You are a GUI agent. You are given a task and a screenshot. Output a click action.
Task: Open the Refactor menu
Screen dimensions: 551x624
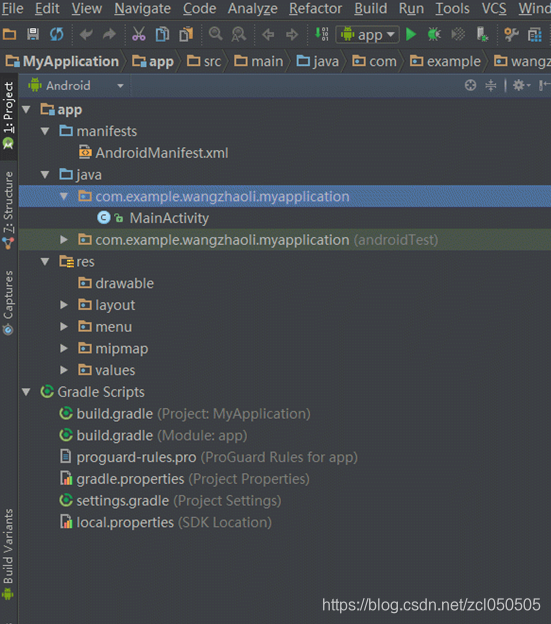click(315, 8)
